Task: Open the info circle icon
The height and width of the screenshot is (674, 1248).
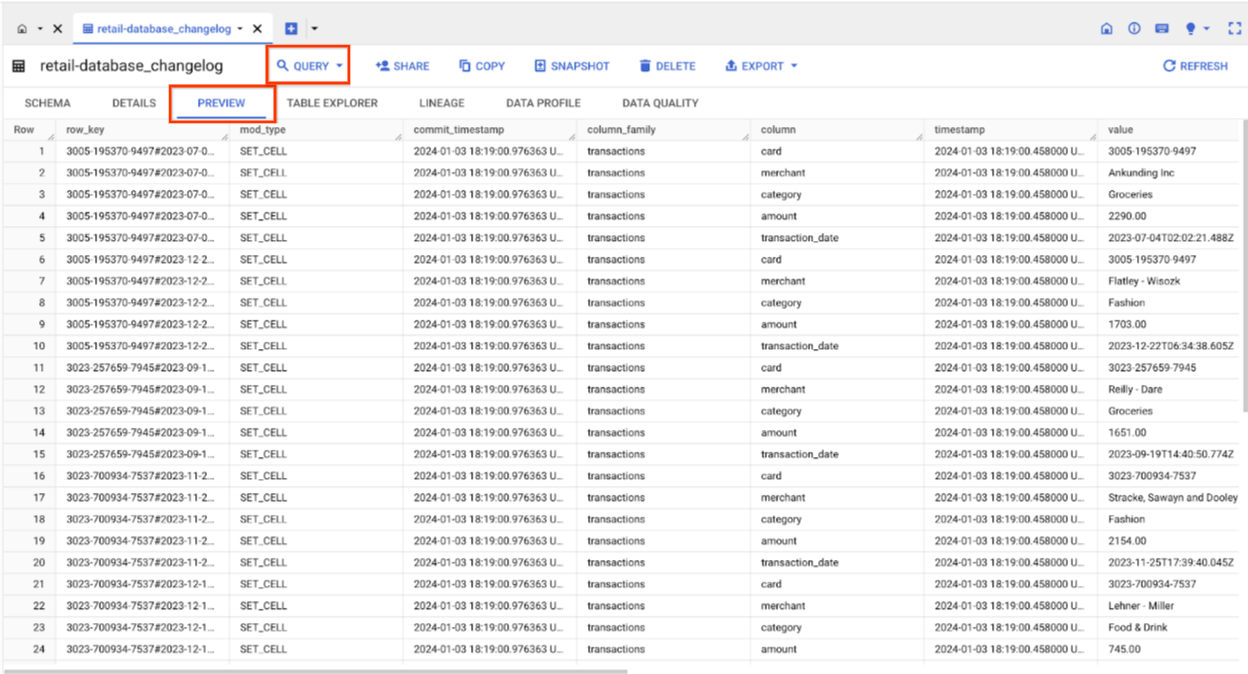Action: click(1134, 29)
